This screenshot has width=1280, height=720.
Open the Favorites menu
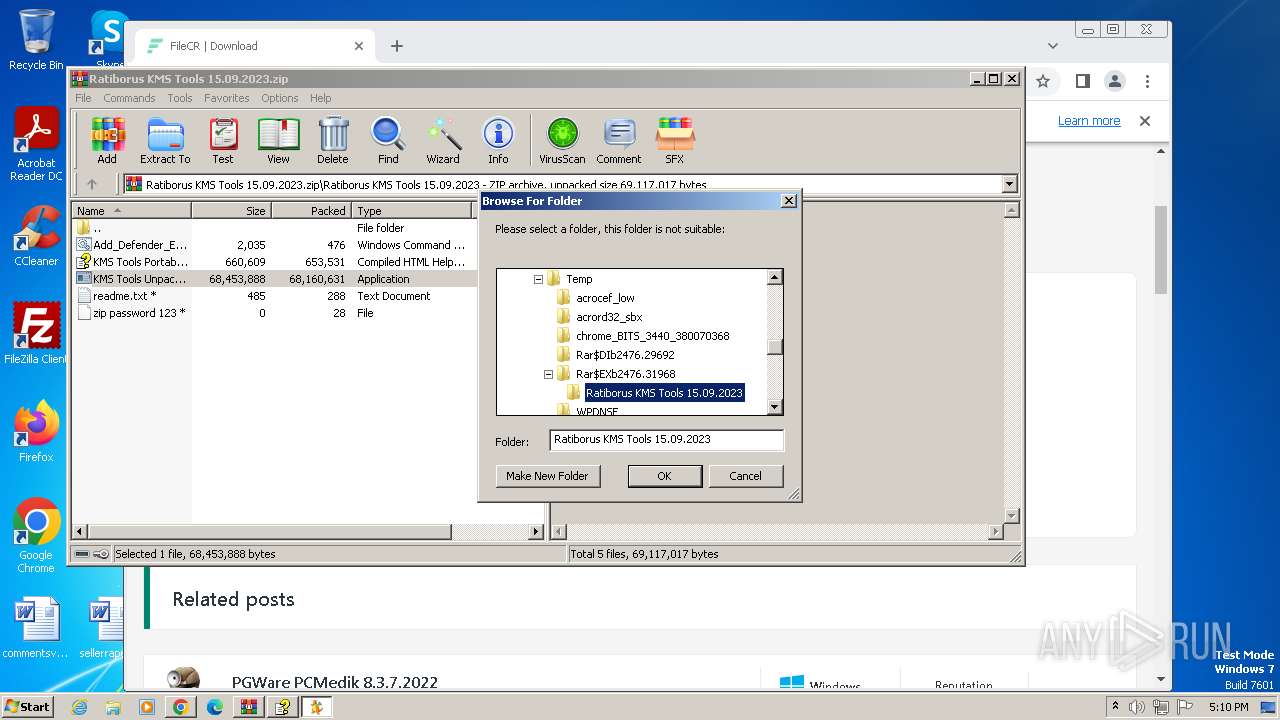(x=227, y=98)
